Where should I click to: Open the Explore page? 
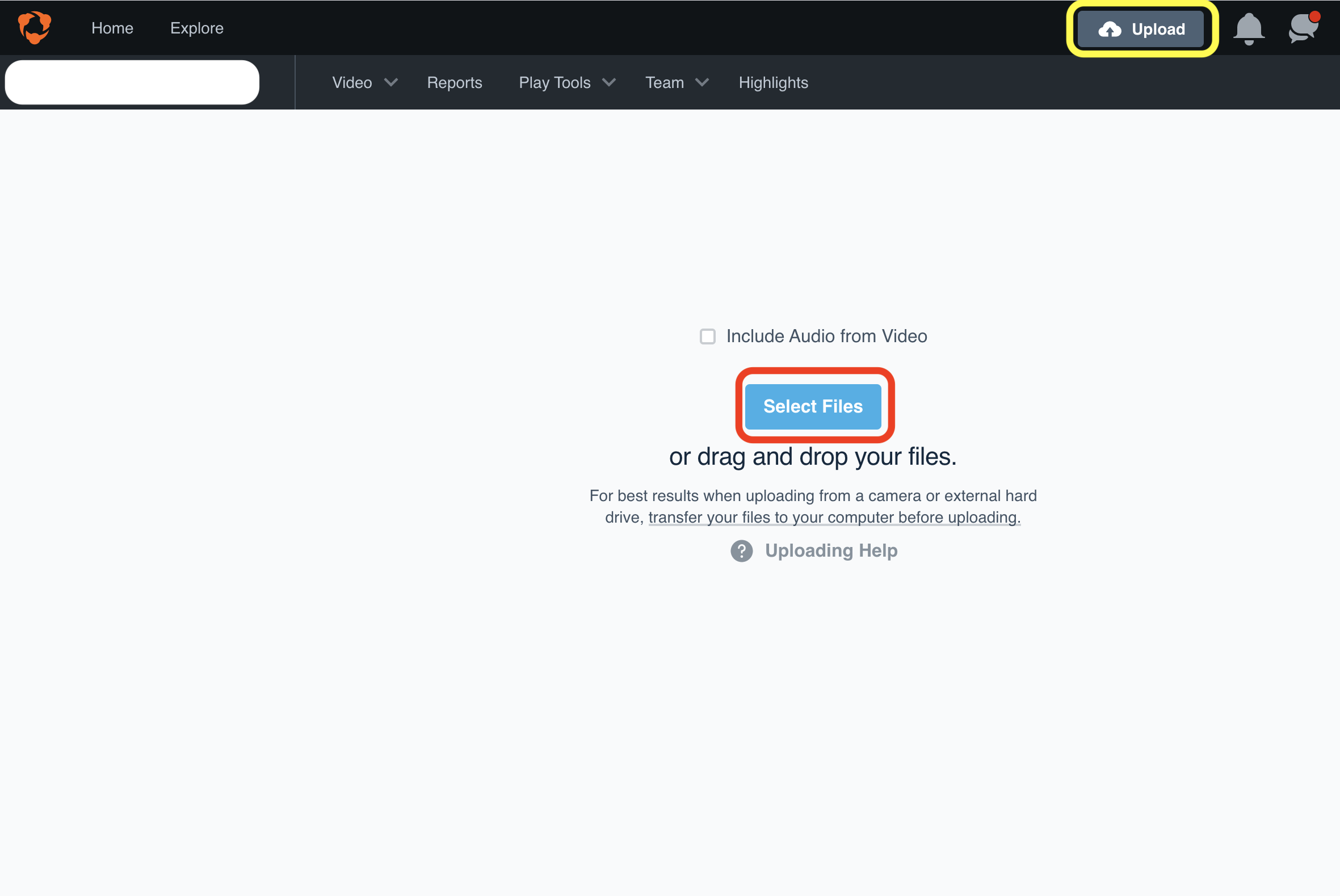196,28
